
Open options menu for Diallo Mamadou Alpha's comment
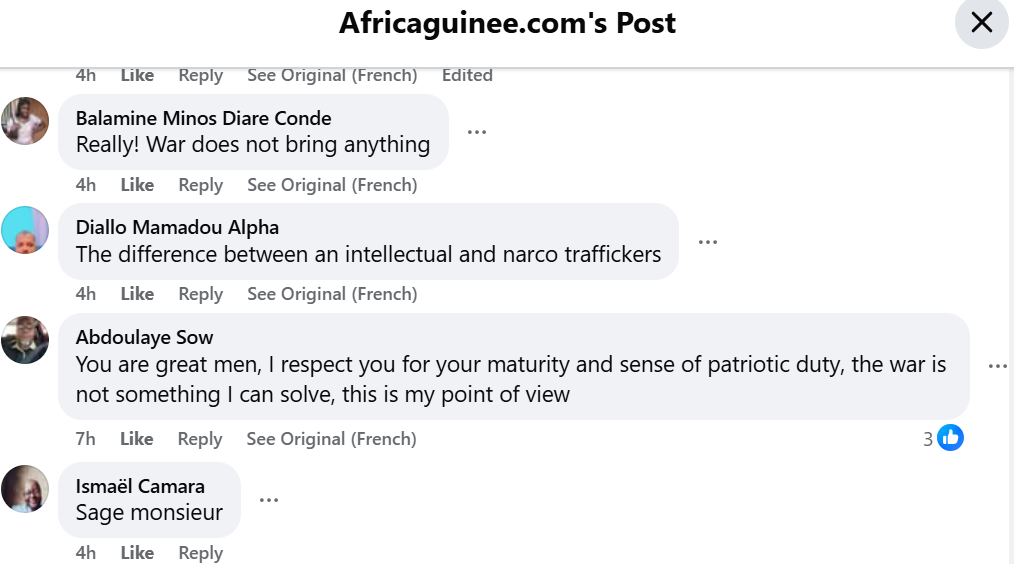click(x=708, y=242)
